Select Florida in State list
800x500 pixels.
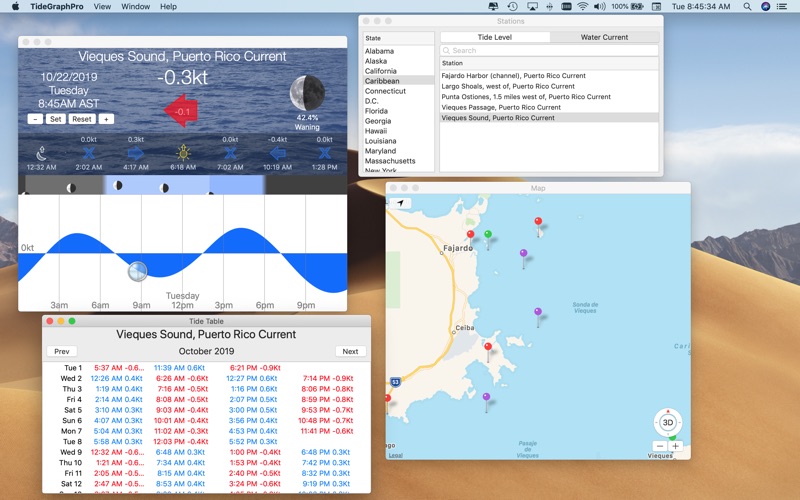point(398,111)
